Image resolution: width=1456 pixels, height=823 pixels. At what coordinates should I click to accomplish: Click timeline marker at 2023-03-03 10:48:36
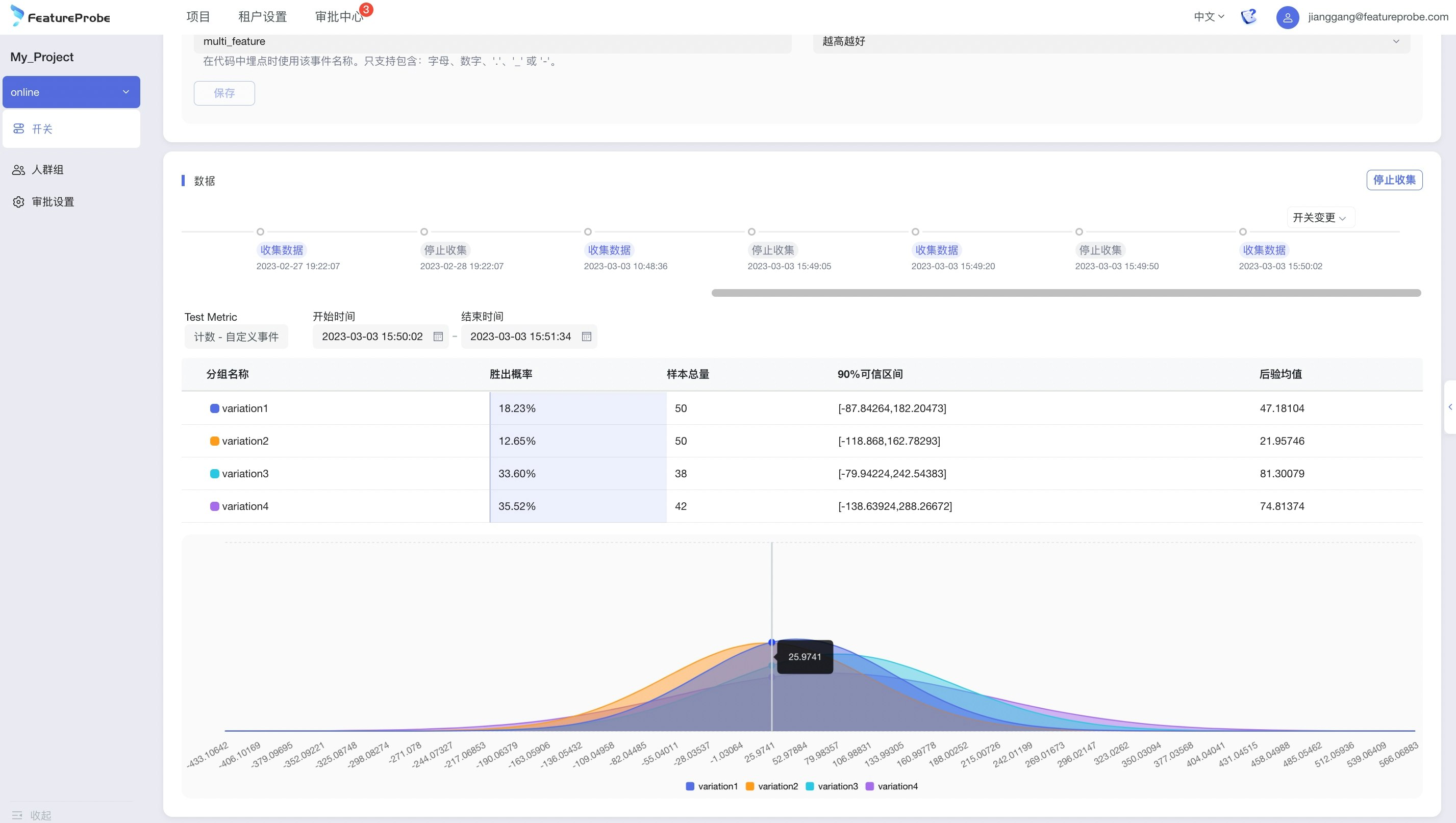pyautogui.click(x=588, y=232)
